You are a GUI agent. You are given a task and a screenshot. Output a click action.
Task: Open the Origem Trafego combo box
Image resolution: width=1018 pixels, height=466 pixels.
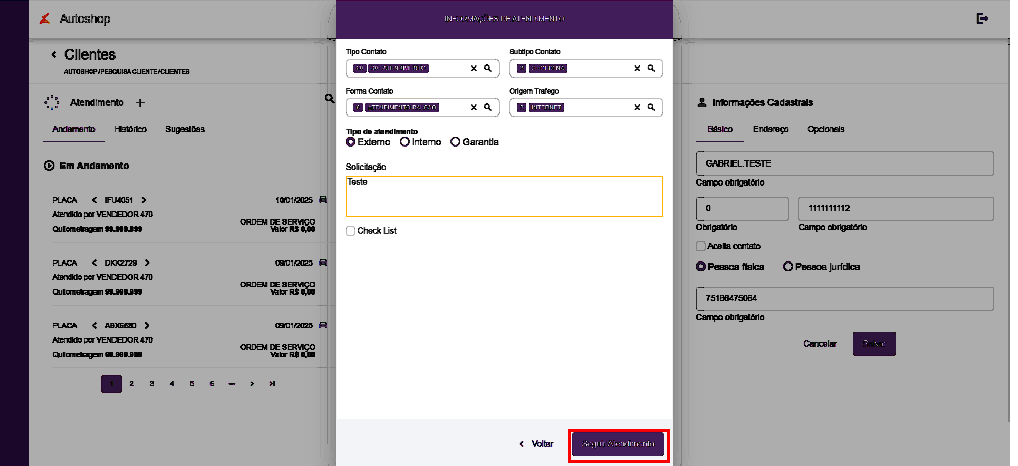pos(586,107)
